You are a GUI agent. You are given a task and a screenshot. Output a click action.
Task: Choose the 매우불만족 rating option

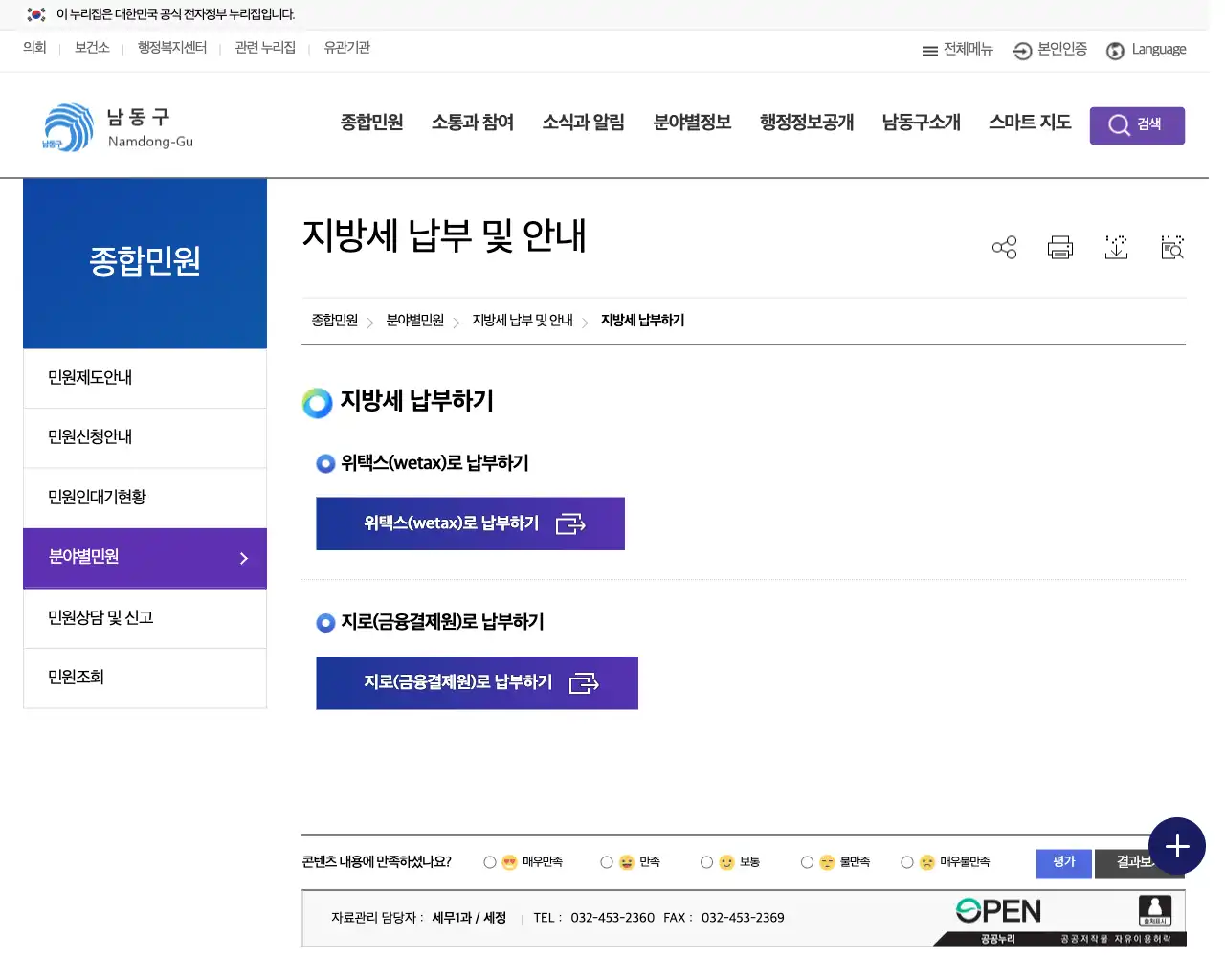tap(906, 861)
